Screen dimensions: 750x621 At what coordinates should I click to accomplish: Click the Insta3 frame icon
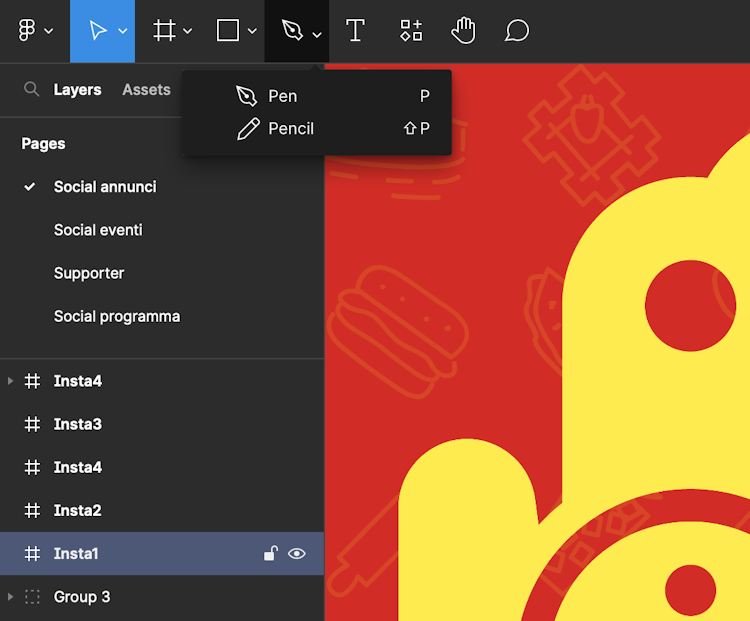coord(32,424)
